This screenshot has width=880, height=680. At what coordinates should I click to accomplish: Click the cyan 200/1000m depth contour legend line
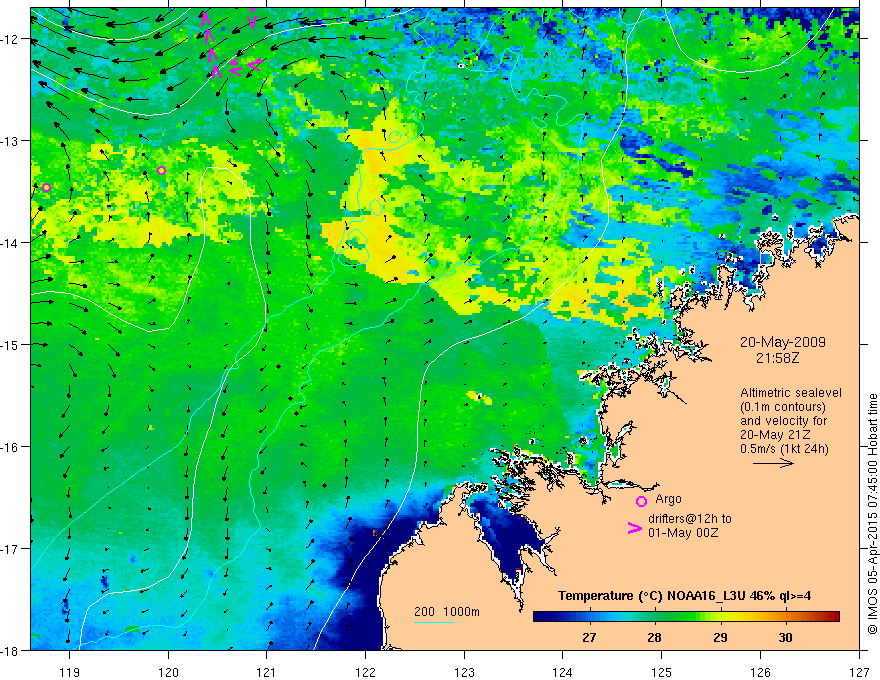pos(433,622)
